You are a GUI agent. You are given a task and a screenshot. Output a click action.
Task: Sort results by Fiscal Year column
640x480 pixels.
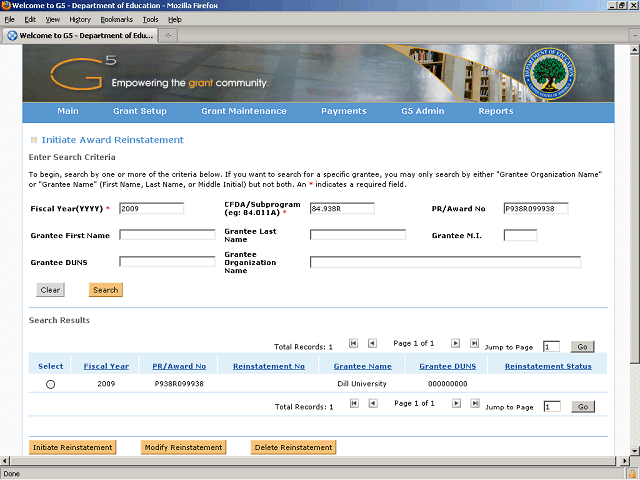click(106, 366)
